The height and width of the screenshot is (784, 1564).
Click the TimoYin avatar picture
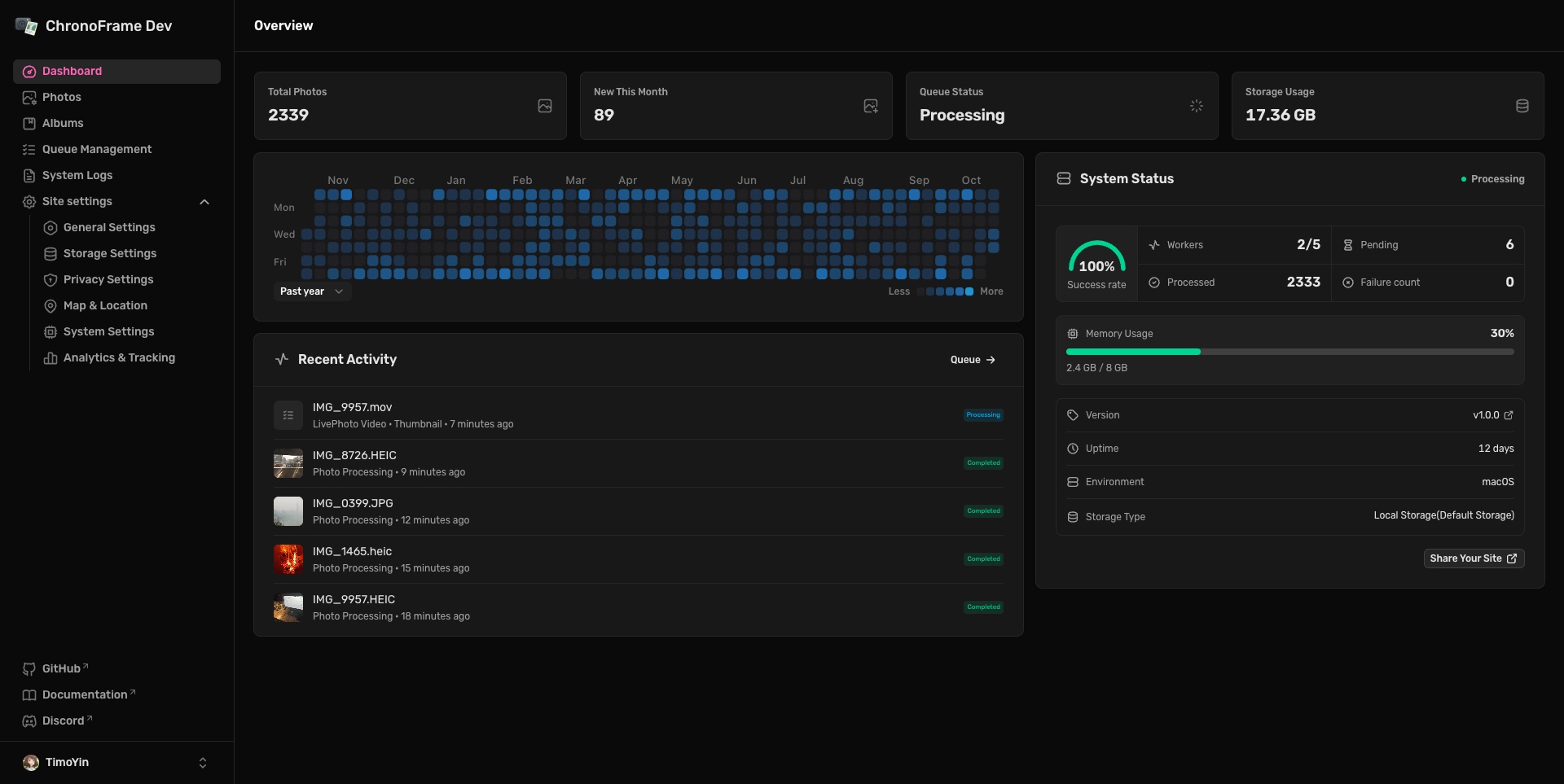31,763
